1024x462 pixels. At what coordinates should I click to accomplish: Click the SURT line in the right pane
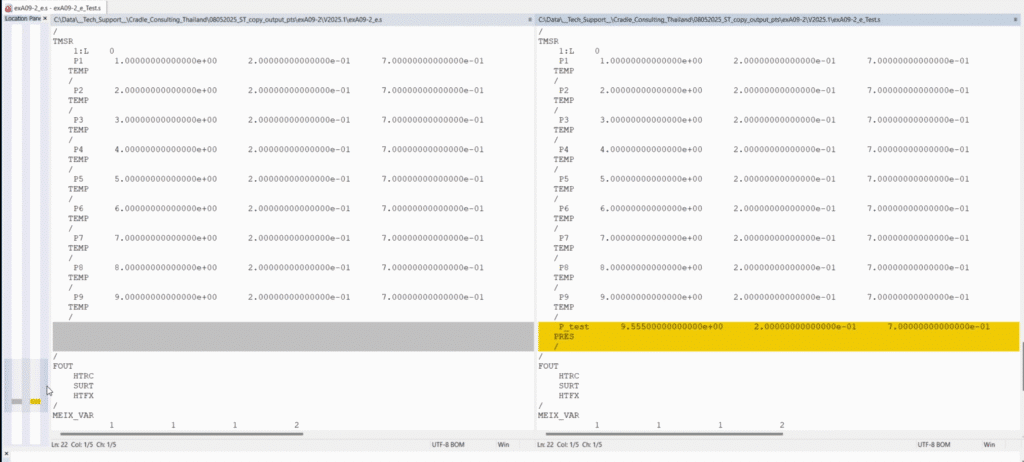[x=569, y=386]
